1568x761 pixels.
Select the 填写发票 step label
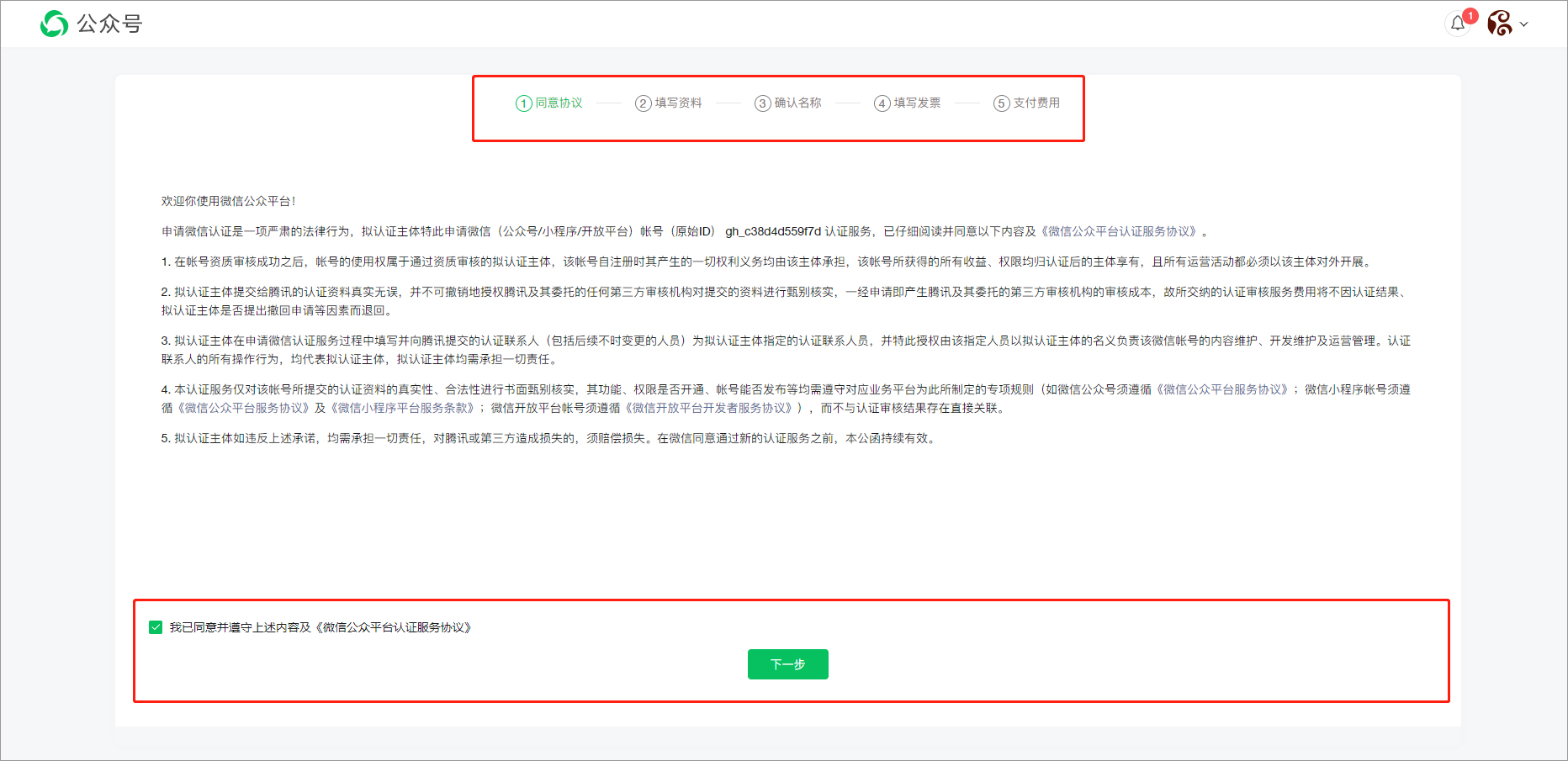[x=918, y=103]
